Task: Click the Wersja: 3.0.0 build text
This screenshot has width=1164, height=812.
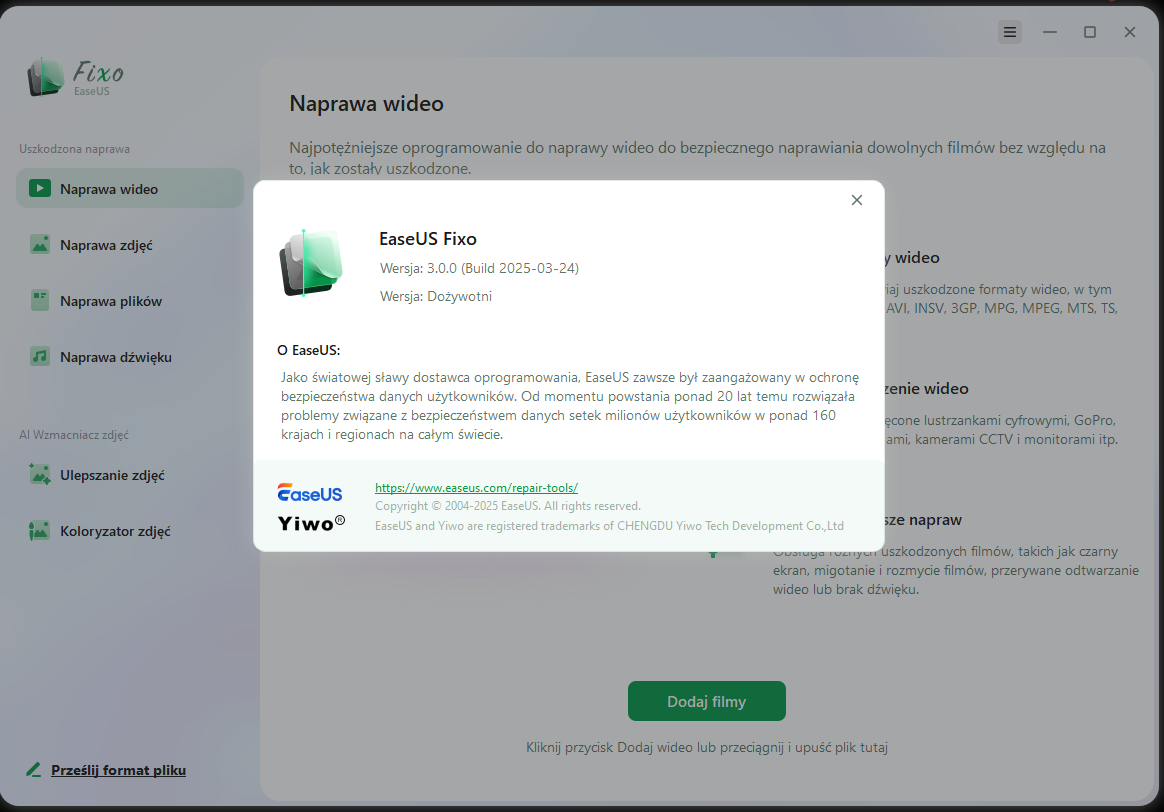Action: [x=479, y=268]
